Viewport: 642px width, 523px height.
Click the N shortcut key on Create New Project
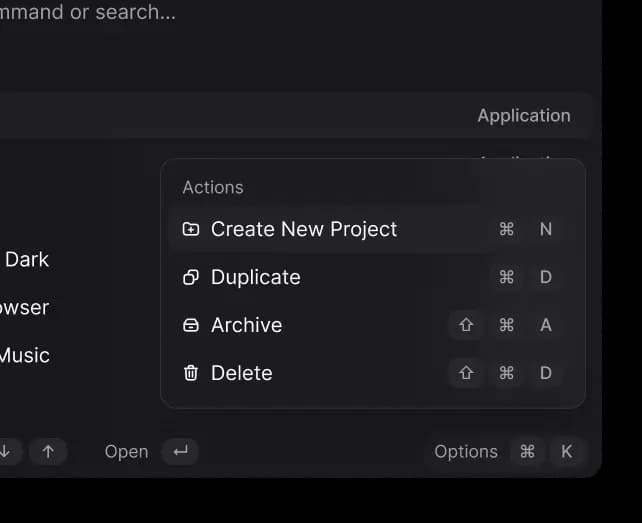click(546, 229)
